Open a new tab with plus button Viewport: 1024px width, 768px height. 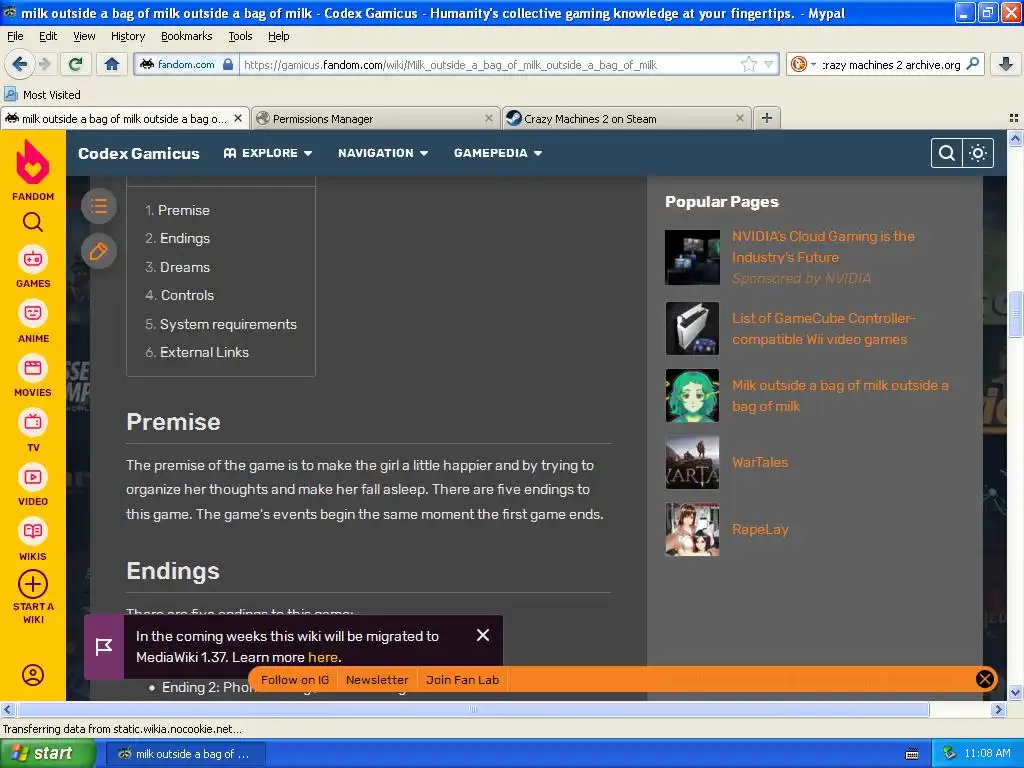[767, 118]
